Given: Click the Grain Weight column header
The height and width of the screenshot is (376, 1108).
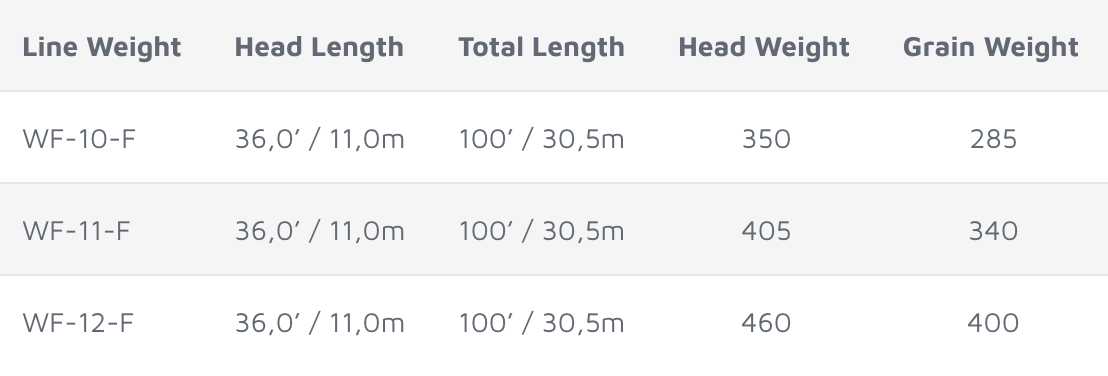Looking at the screenshot, I should [x=991, y=47].
